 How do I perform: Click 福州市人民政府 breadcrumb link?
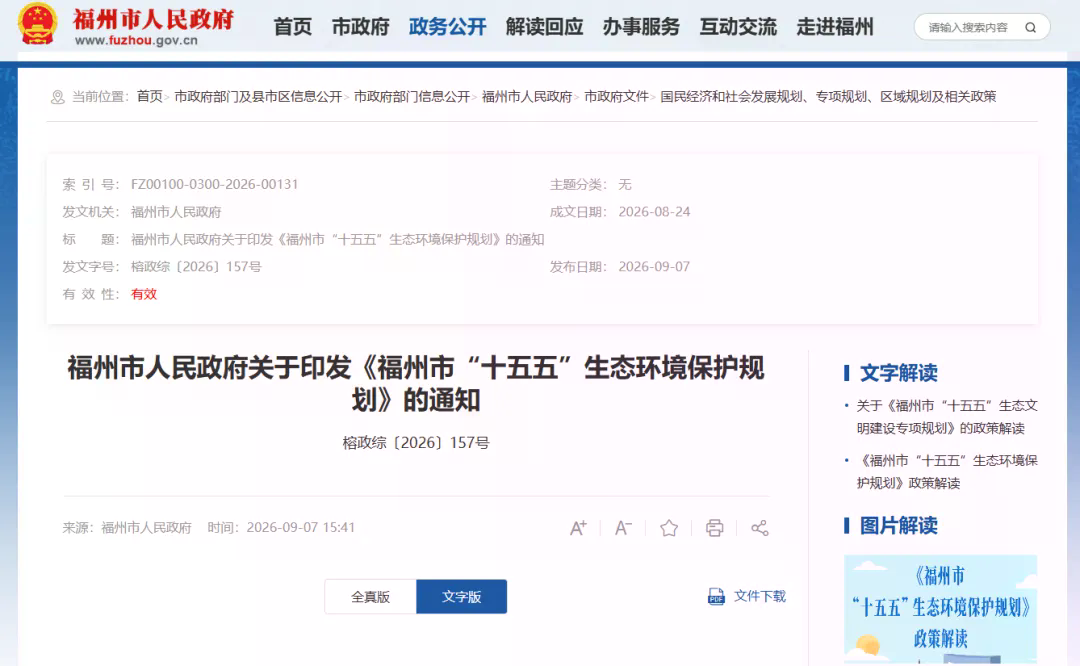pyautogui.click(x=527, y=96)
